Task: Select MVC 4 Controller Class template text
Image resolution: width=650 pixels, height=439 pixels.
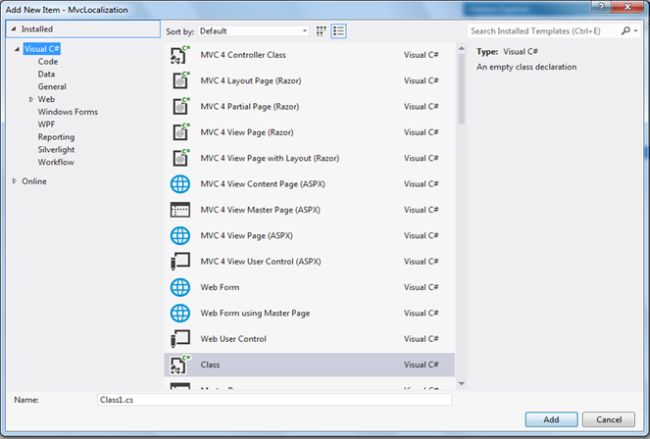Action: tap(243, 55)
